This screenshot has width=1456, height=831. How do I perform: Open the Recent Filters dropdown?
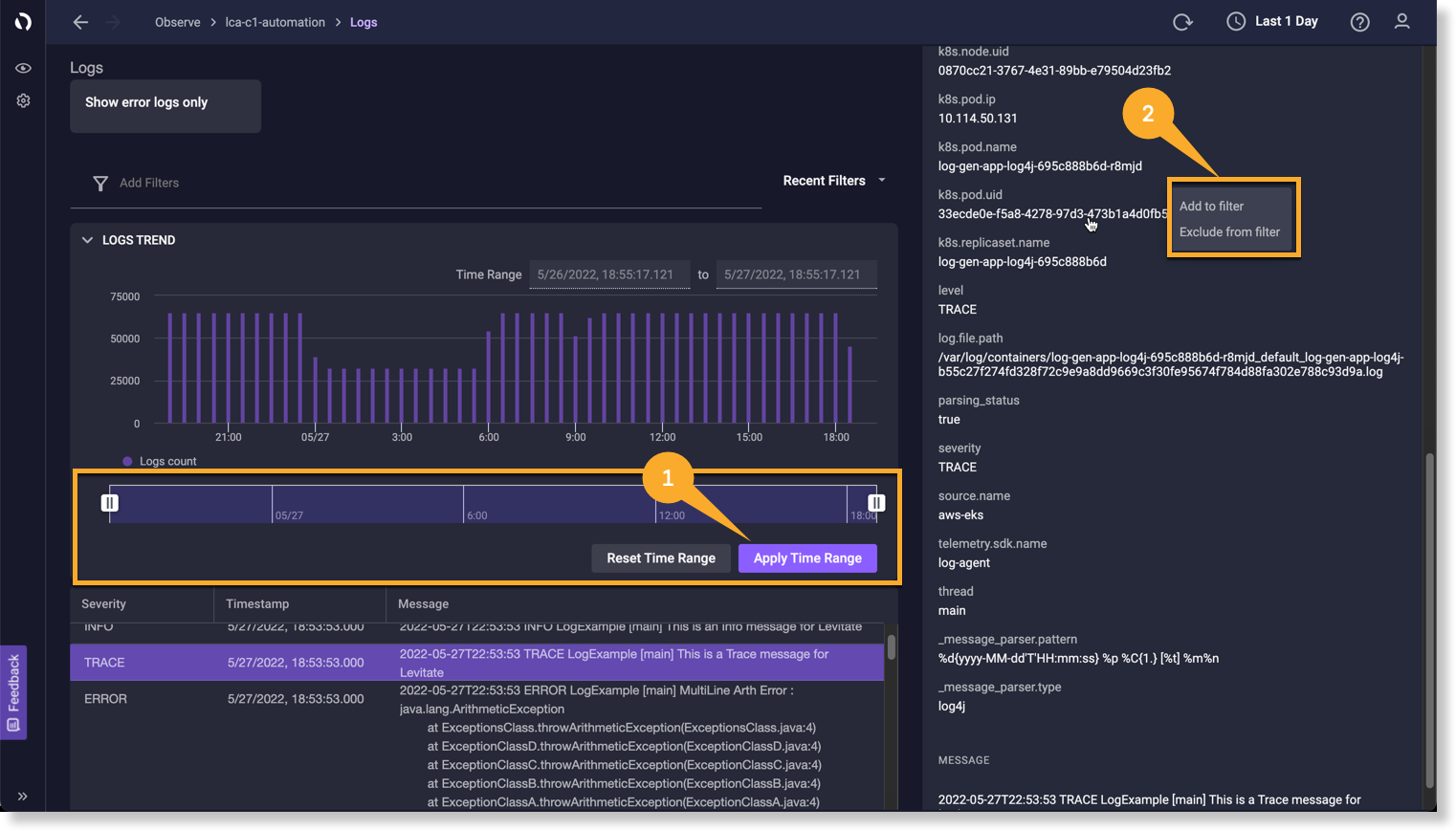(834, 181)
